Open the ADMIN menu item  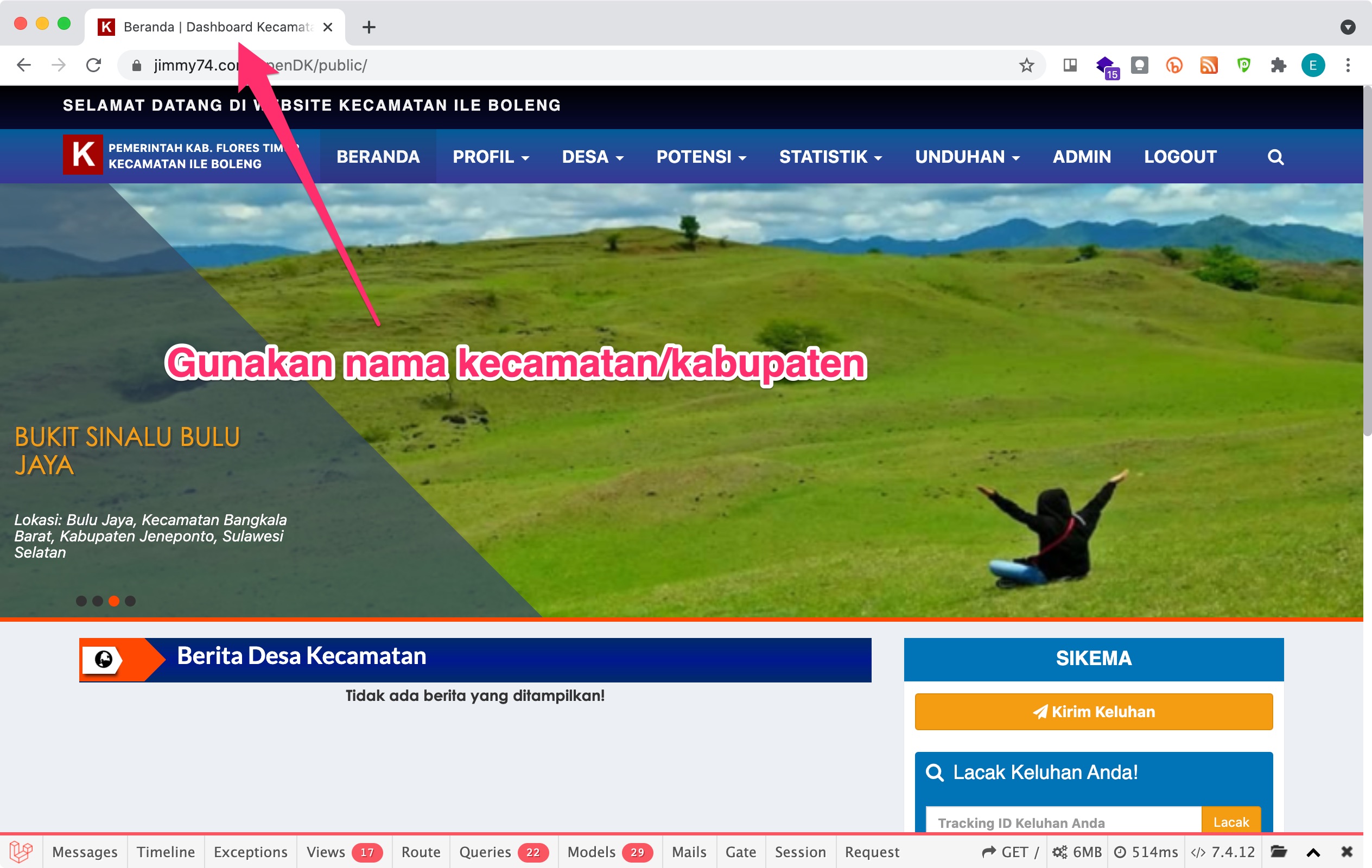click(1081, 157)
